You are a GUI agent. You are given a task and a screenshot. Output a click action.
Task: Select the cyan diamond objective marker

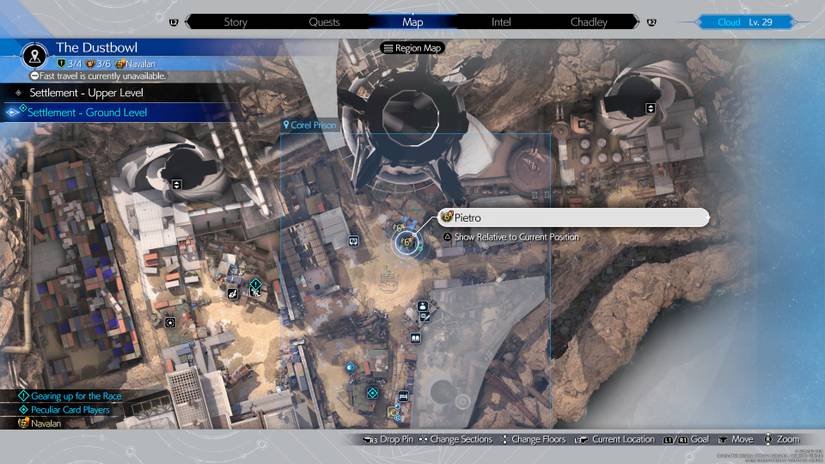373,393
